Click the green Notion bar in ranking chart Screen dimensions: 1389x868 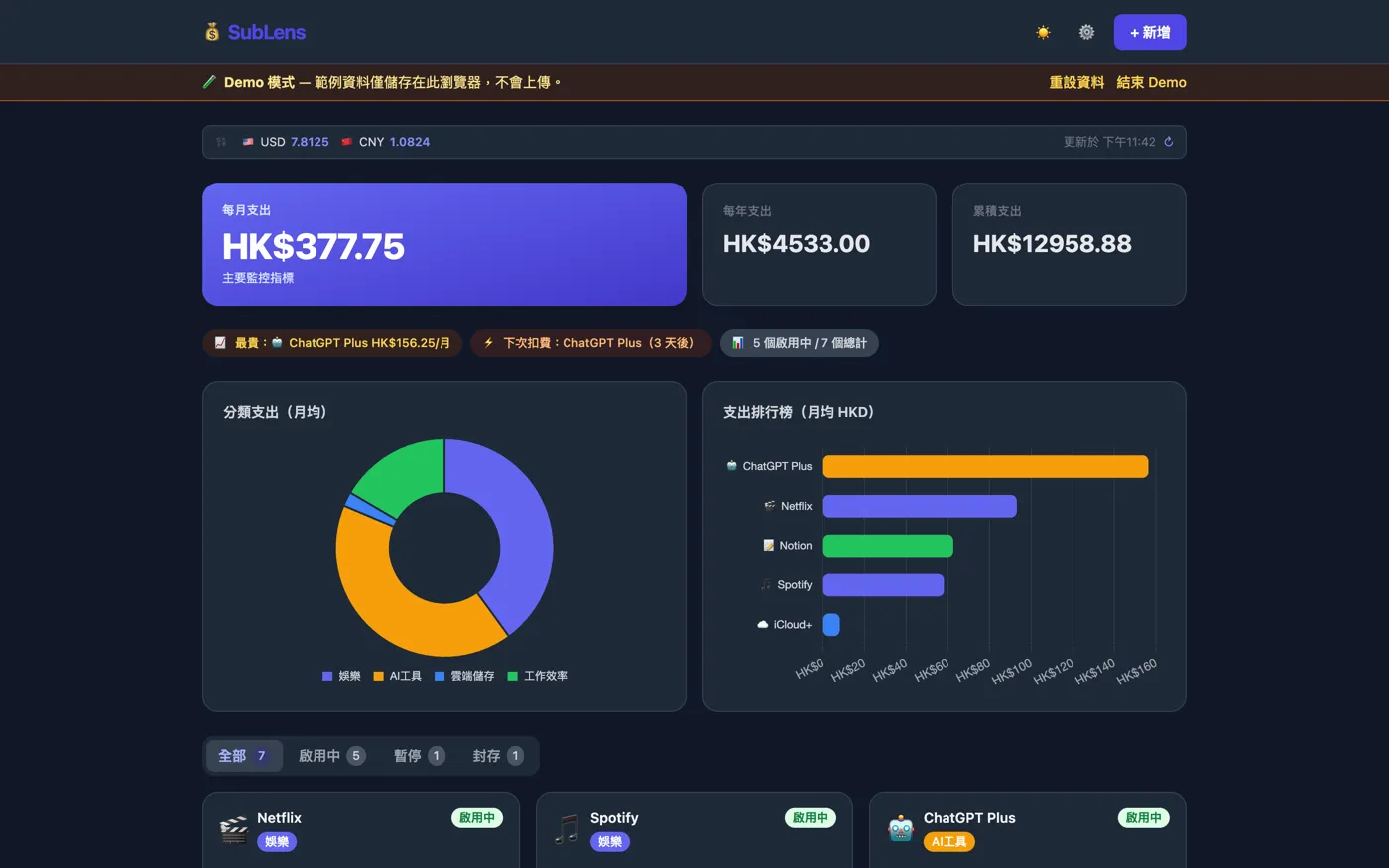[888, 546]
